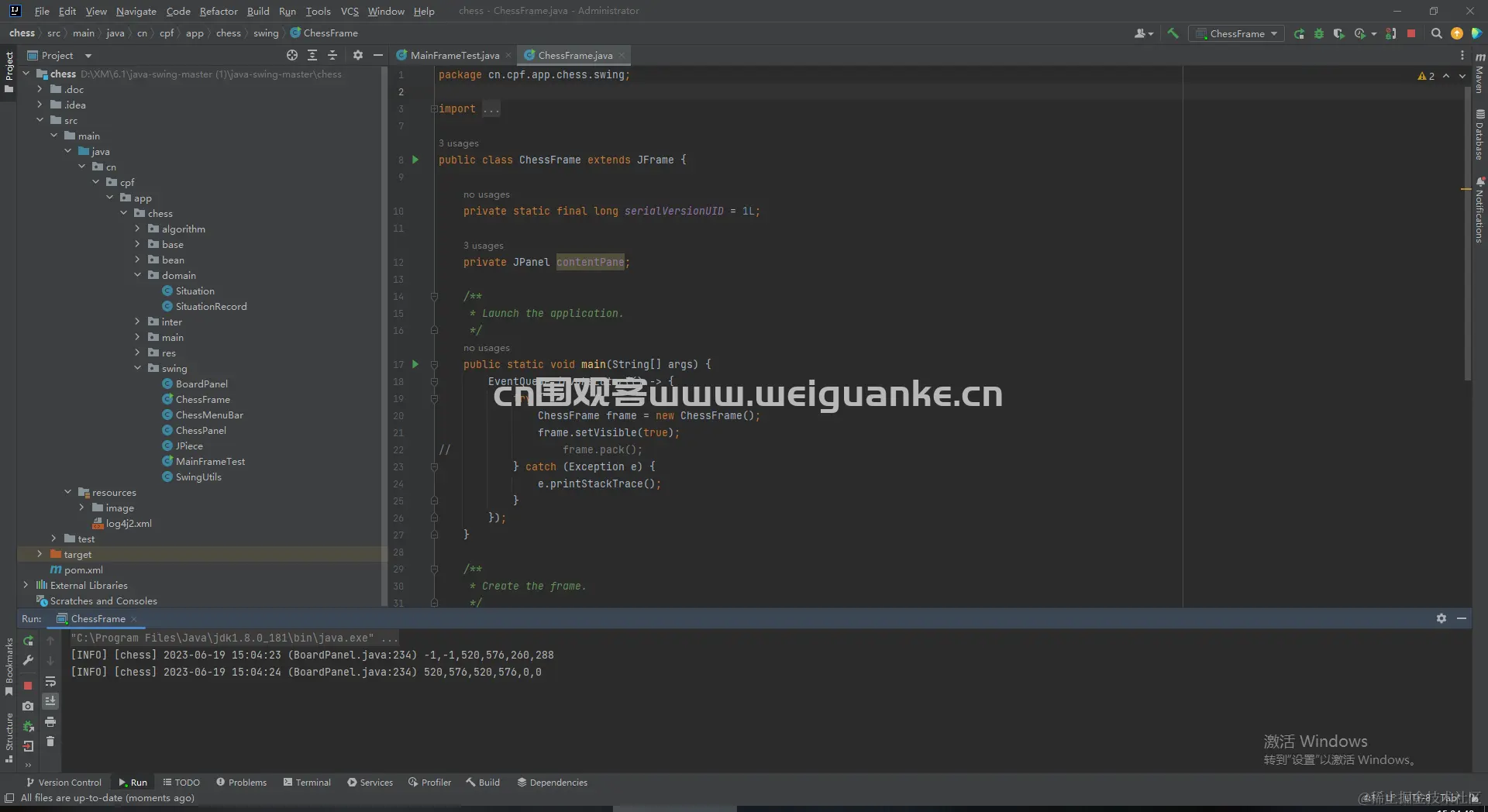Open the Refactor menu
This screenshot has width=1488, height=812.
pyautogui.click(x=219, y=11)
